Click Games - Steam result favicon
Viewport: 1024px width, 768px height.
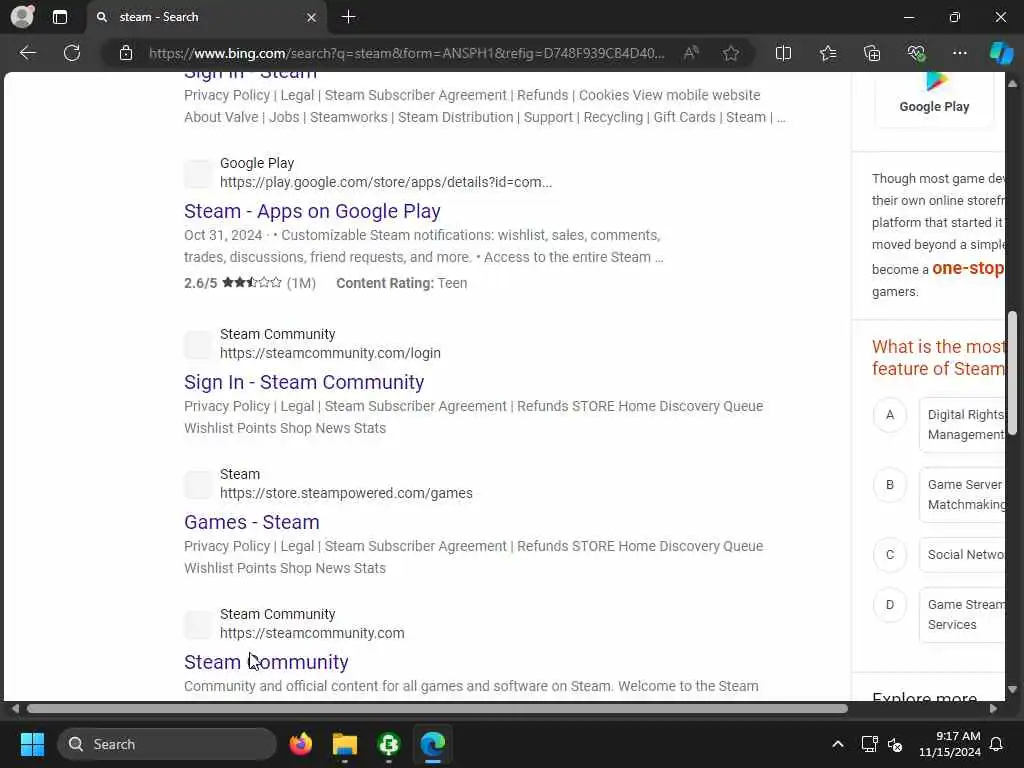click(x=199, y=484)
